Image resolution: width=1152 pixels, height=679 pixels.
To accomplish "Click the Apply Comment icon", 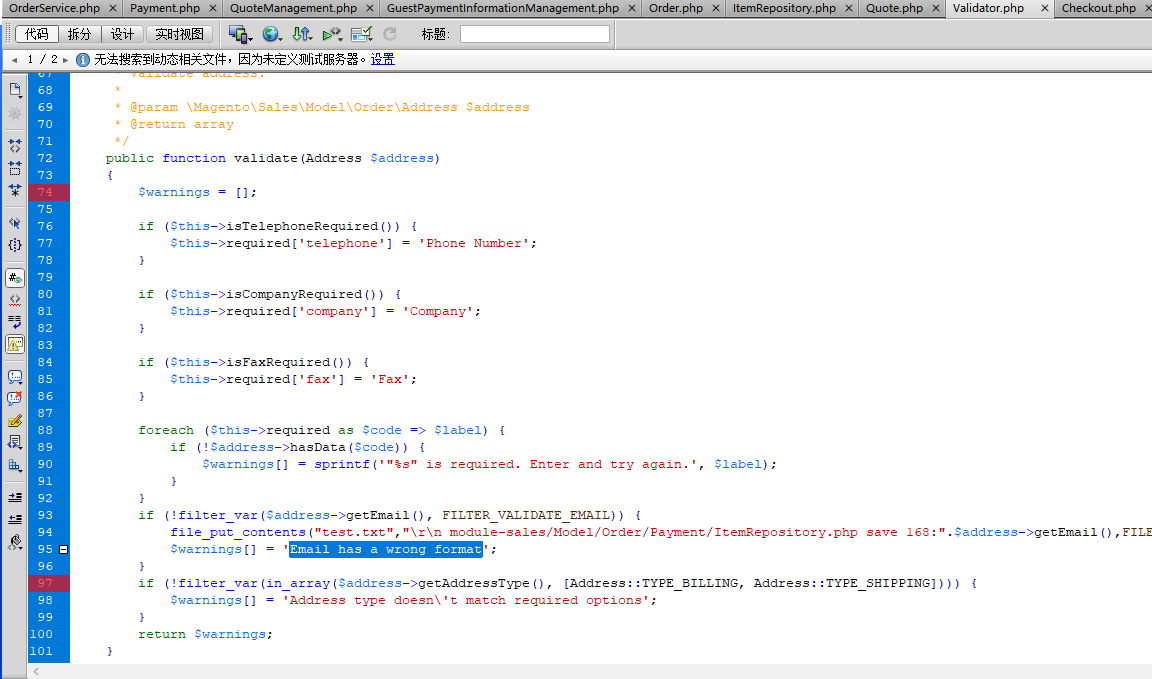I will (x=14, y=377).
